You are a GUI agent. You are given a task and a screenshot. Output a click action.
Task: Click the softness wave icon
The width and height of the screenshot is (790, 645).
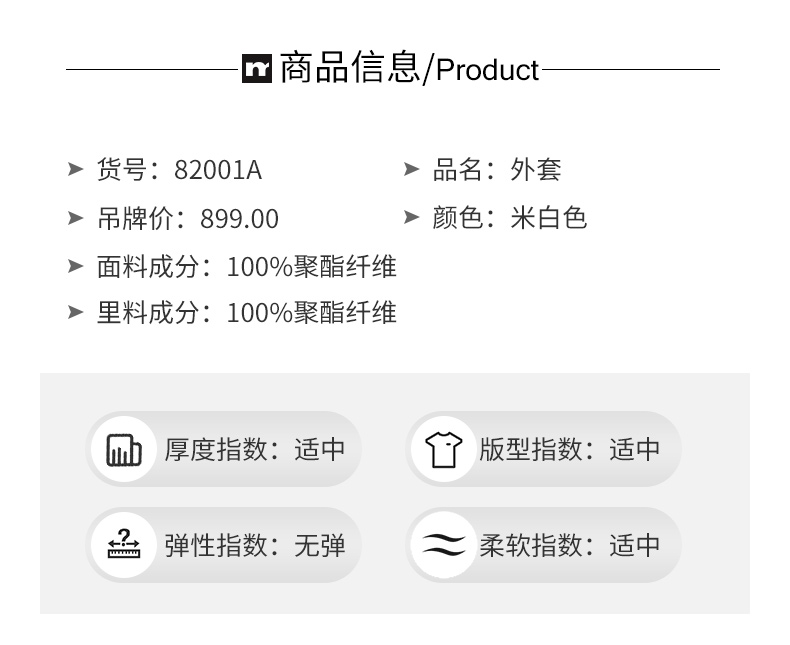point(442,545)
